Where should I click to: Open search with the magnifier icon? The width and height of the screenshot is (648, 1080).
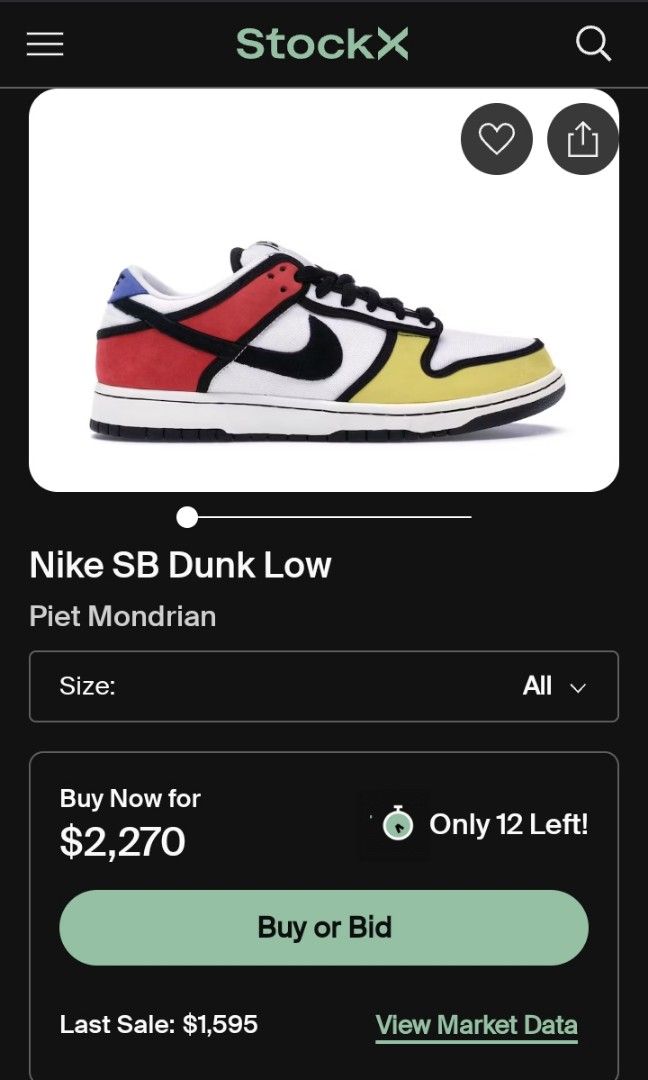pos(593,44)
